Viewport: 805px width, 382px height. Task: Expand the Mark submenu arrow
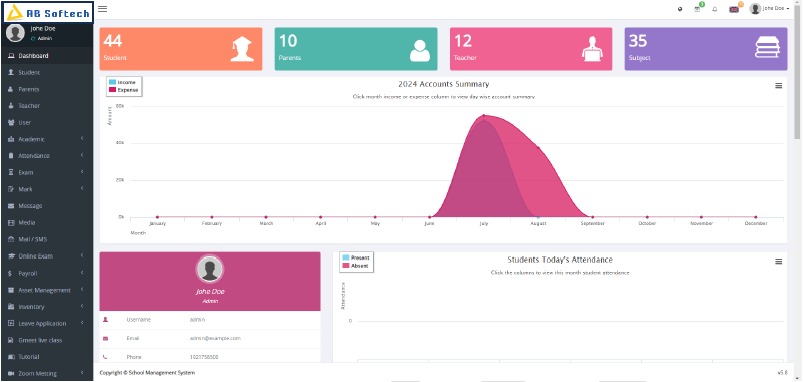coord(82,188)
